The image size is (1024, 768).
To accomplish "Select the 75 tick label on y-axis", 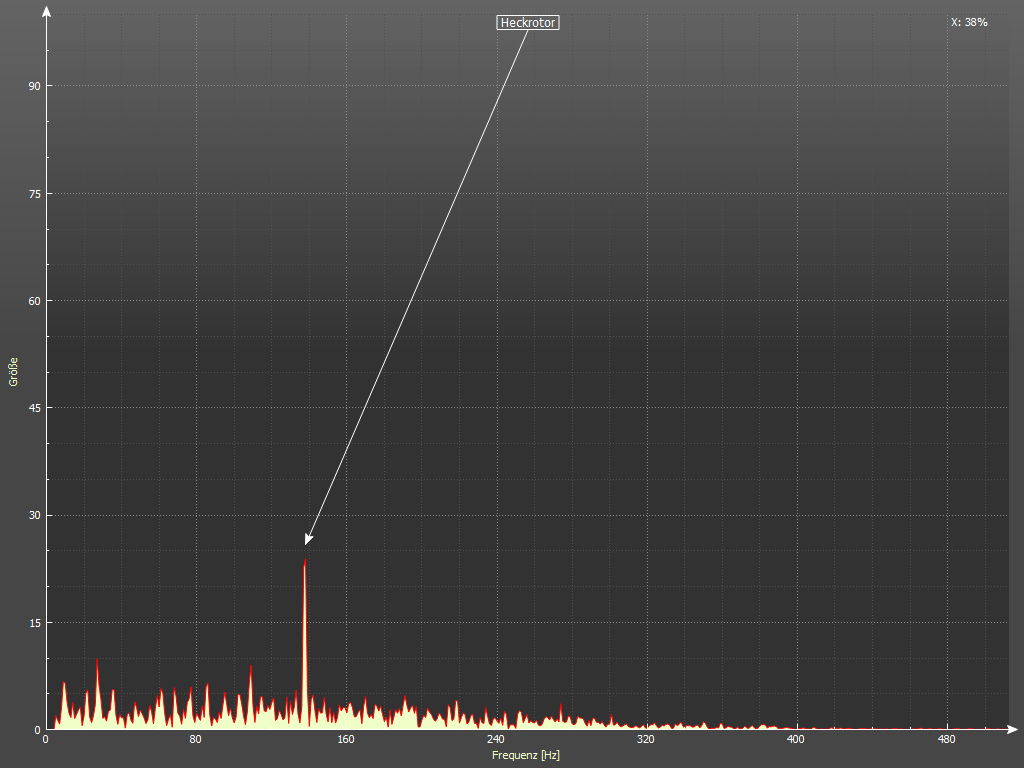I will (34, 193).
